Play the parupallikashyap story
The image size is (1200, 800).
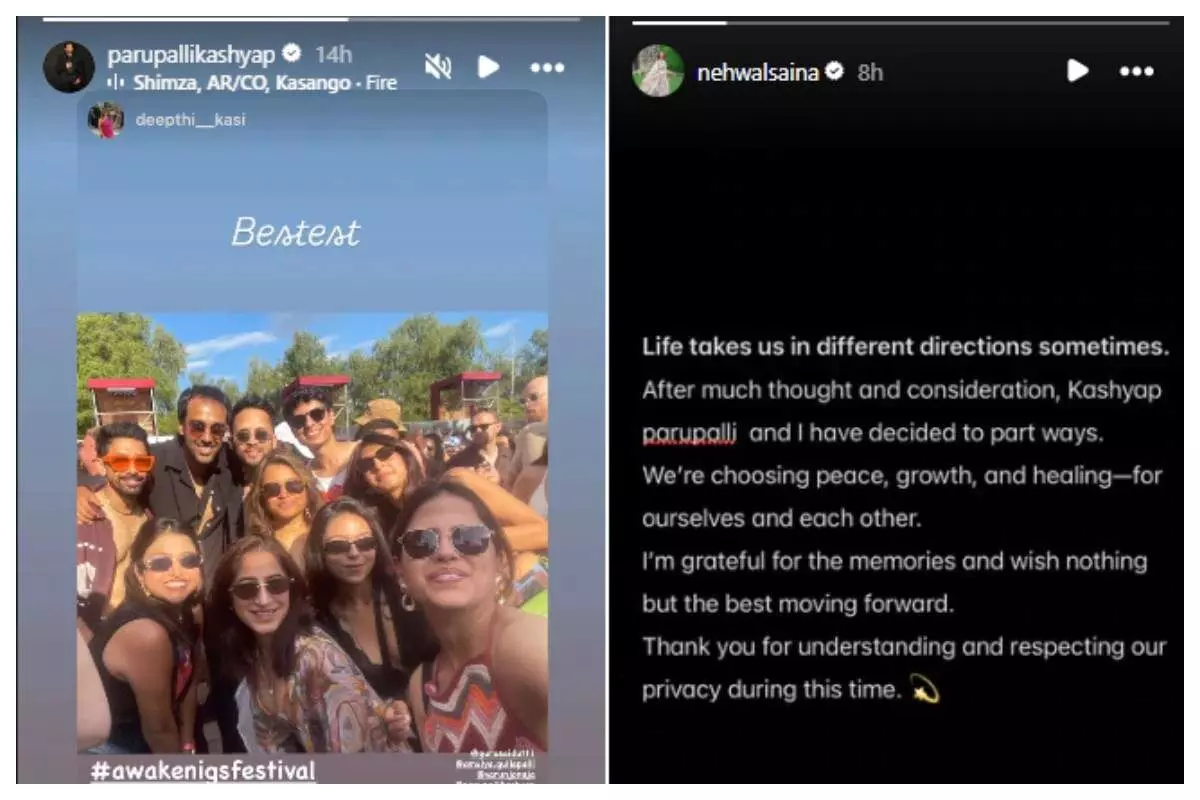488,67
